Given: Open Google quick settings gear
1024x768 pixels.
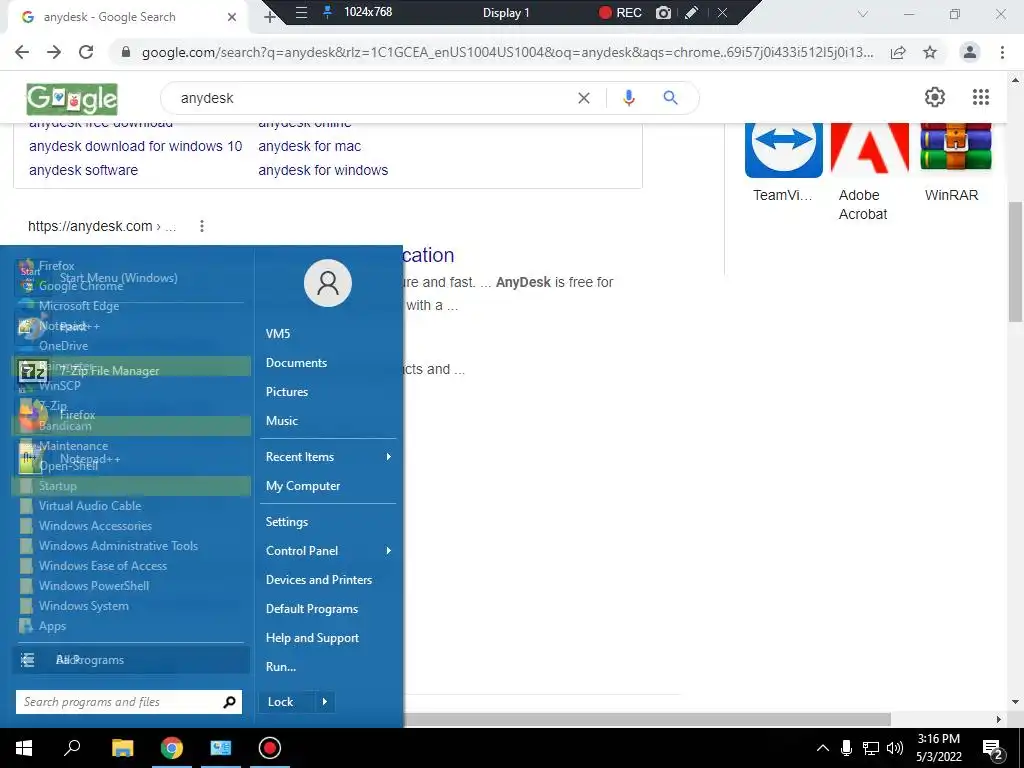Looking at the screenshot, I should tap(935, 97).
